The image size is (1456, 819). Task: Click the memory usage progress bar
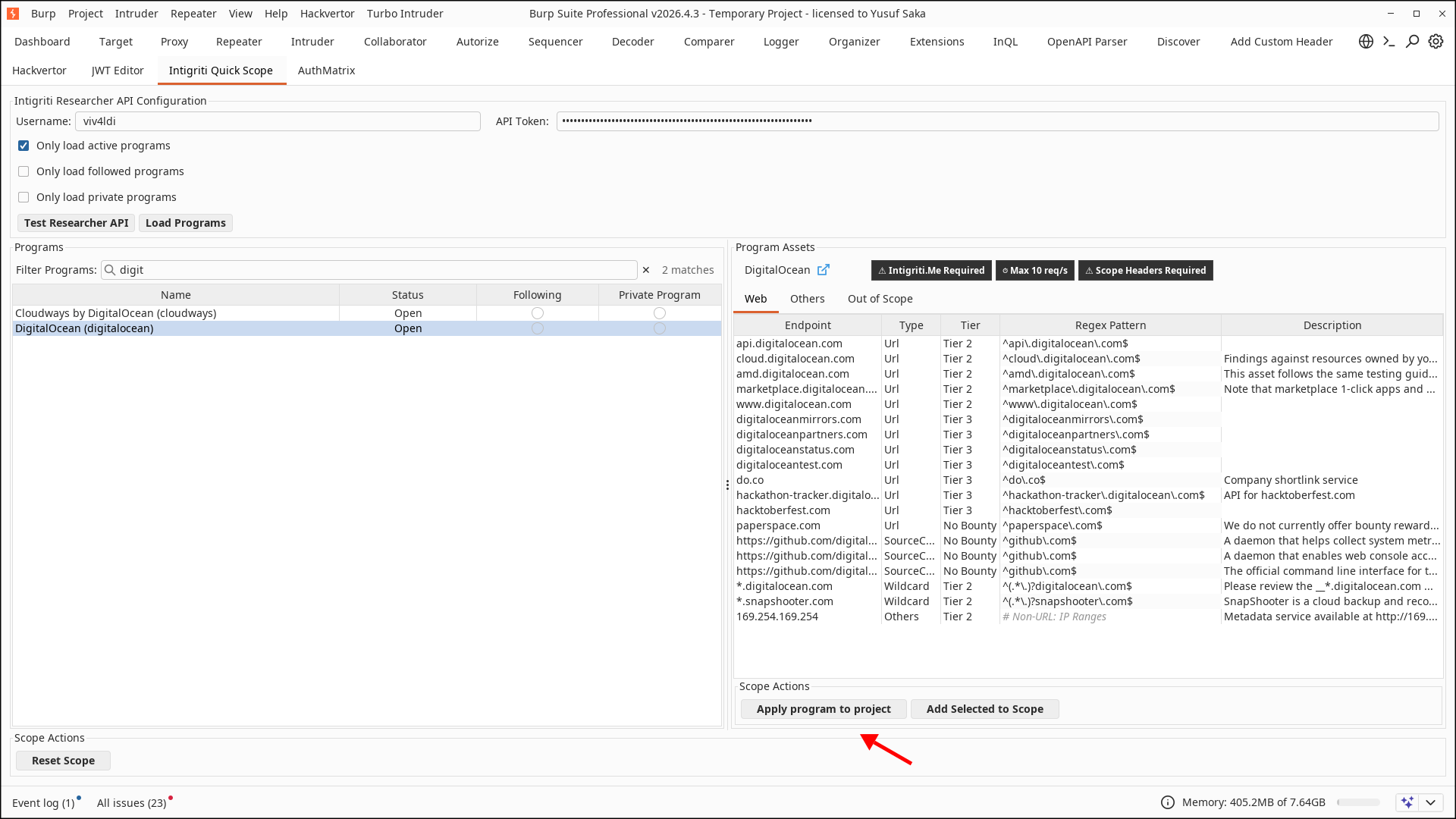click(x=1358, y=802)
